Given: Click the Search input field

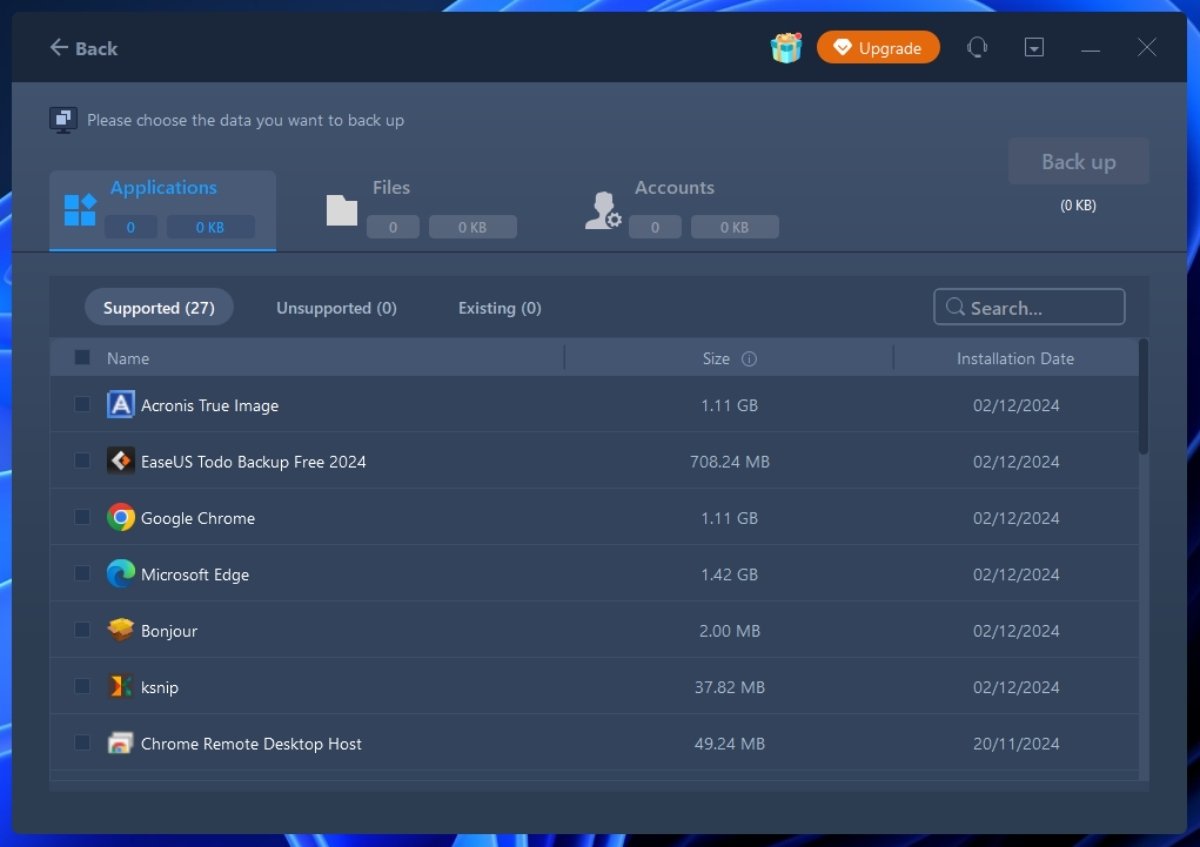Looking at the screenshot, I should [1029, 307].
